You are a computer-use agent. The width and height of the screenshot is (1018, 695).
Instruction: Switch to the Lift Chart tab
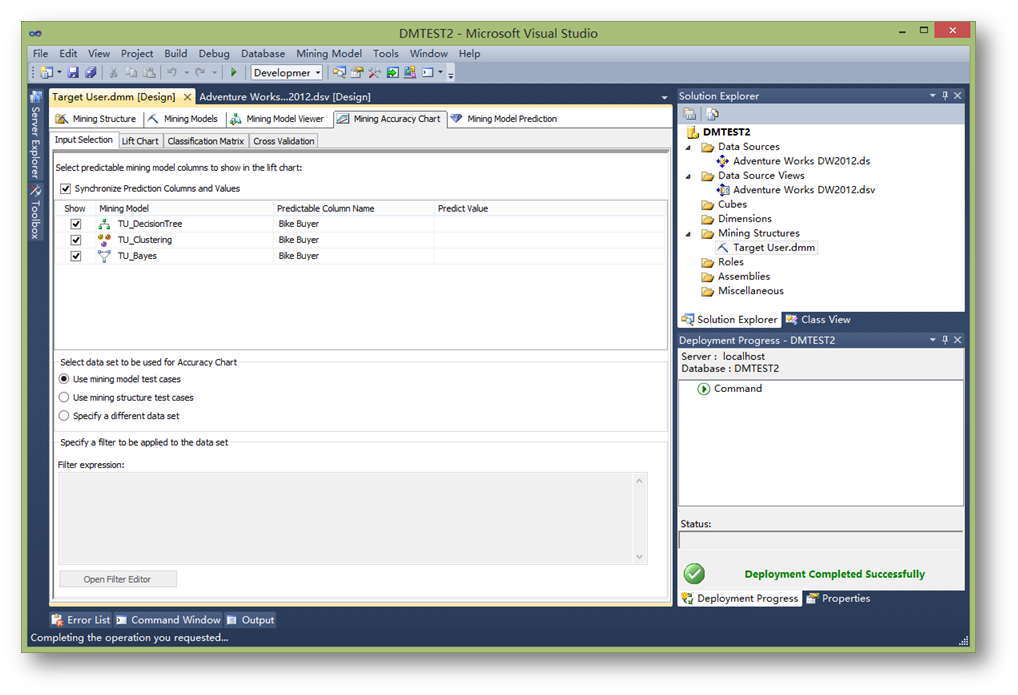[x=140, y=141]
